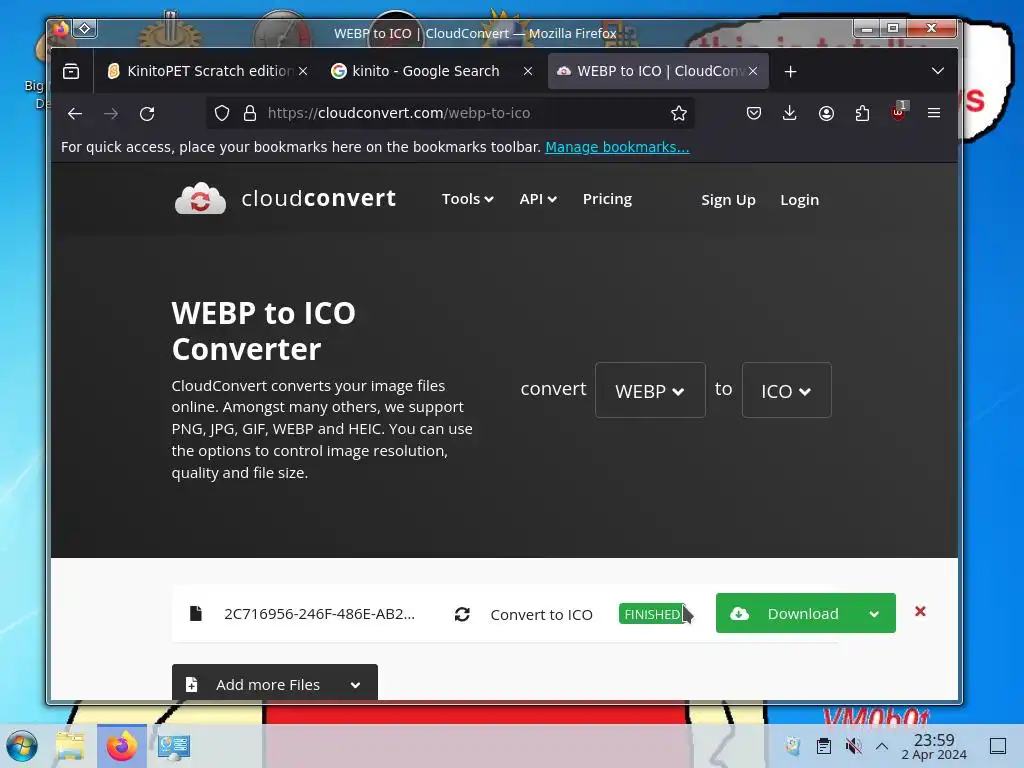Expand hidden system tray icons arrow

[882, 746]
